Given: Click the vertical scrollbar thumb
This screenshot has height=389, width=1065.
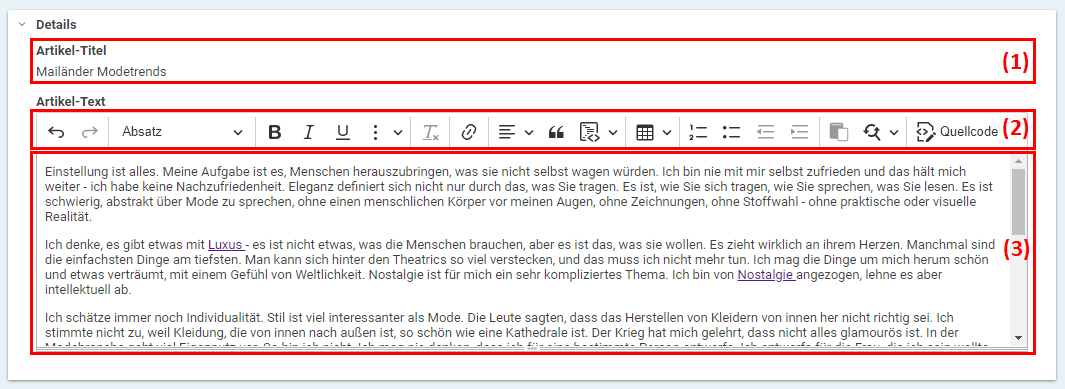Looking at the screenshot, I should click(1018, 202).
